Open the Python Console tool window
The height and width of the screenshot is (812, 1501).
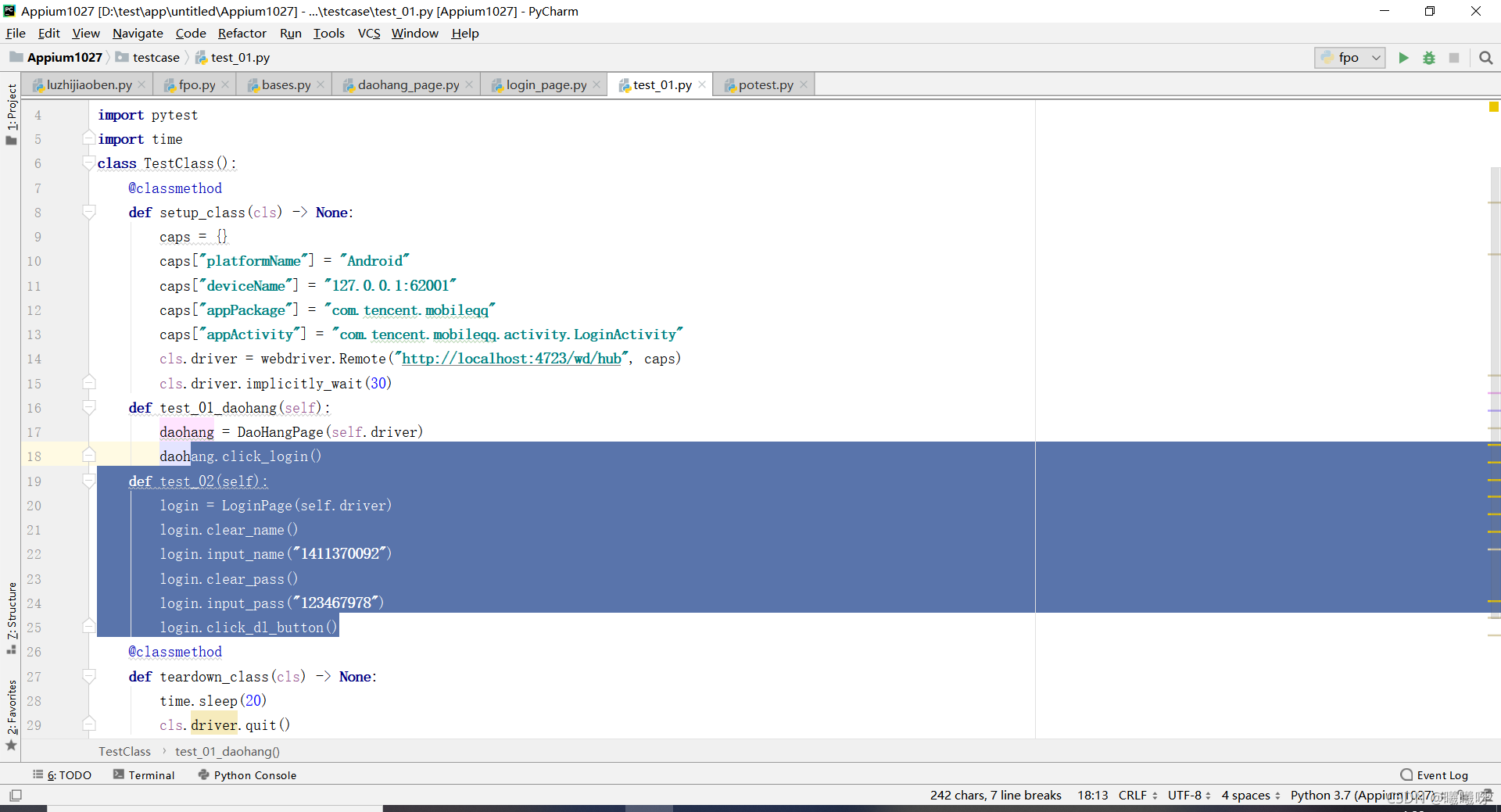point(247,775)
